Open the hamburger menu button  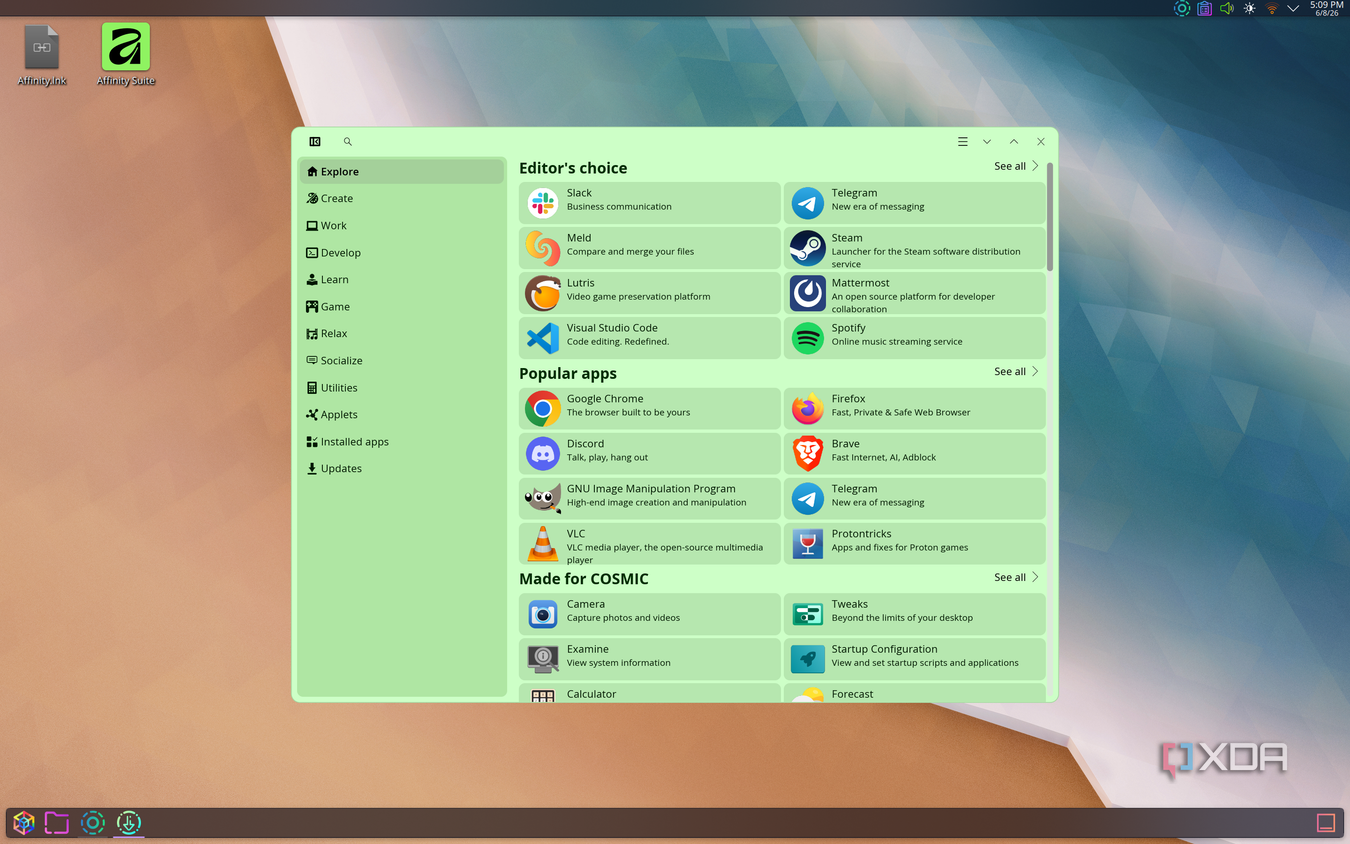(962, 142)
